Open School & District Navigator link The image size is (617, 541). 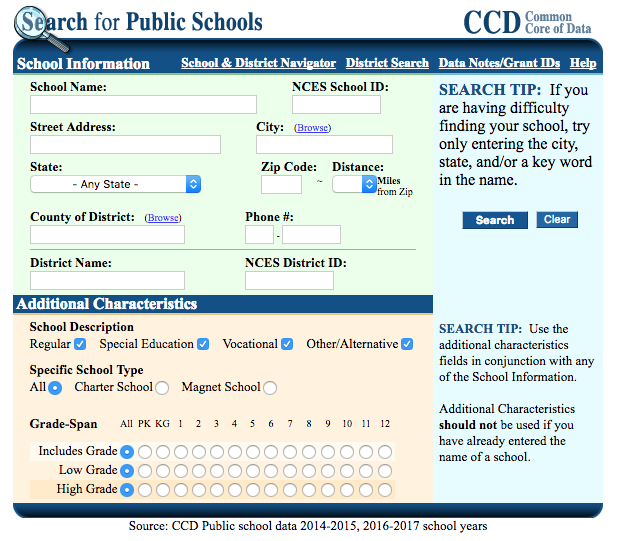click(259, 63)
